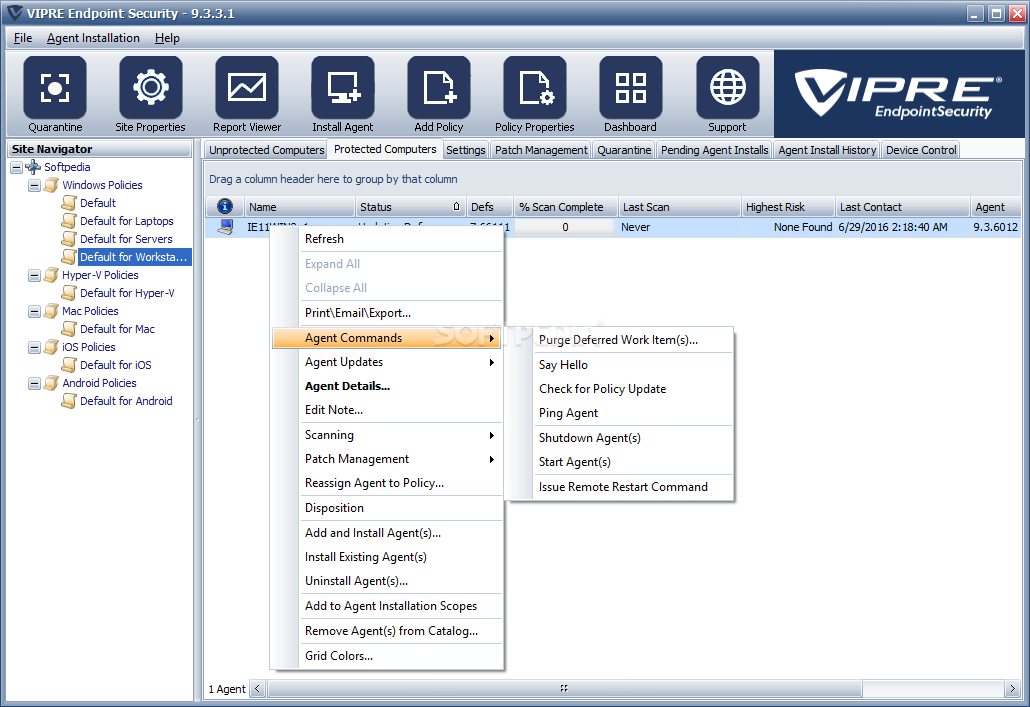Open the Agent Installation menu
The height and width of the screenshot is (707, 1030).
pyautogui.click(x=93, y=38)
